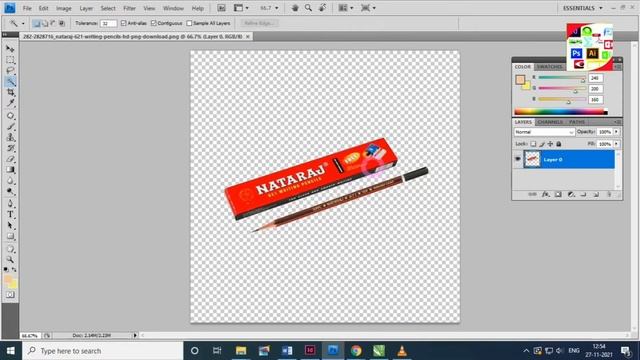Select the Move tool
This screenshot has height=360, width=640.
click(10, 49)
